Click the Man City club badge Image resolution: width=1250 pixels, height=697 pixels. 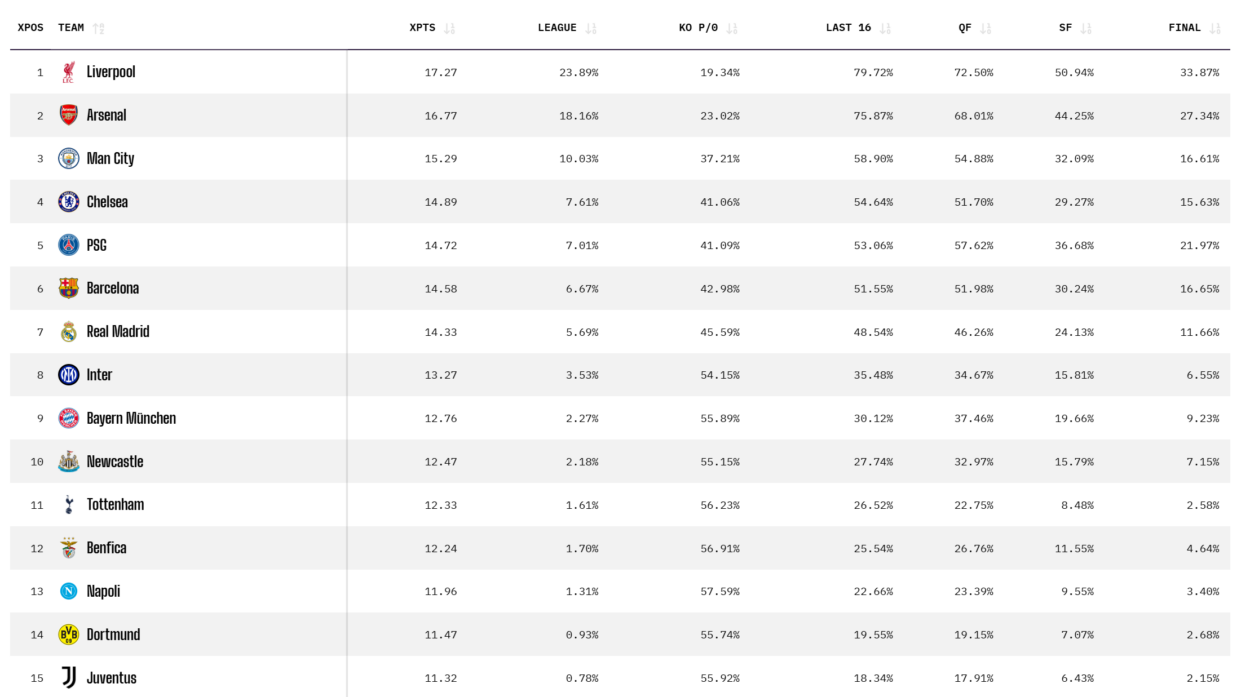click(68, 158)
